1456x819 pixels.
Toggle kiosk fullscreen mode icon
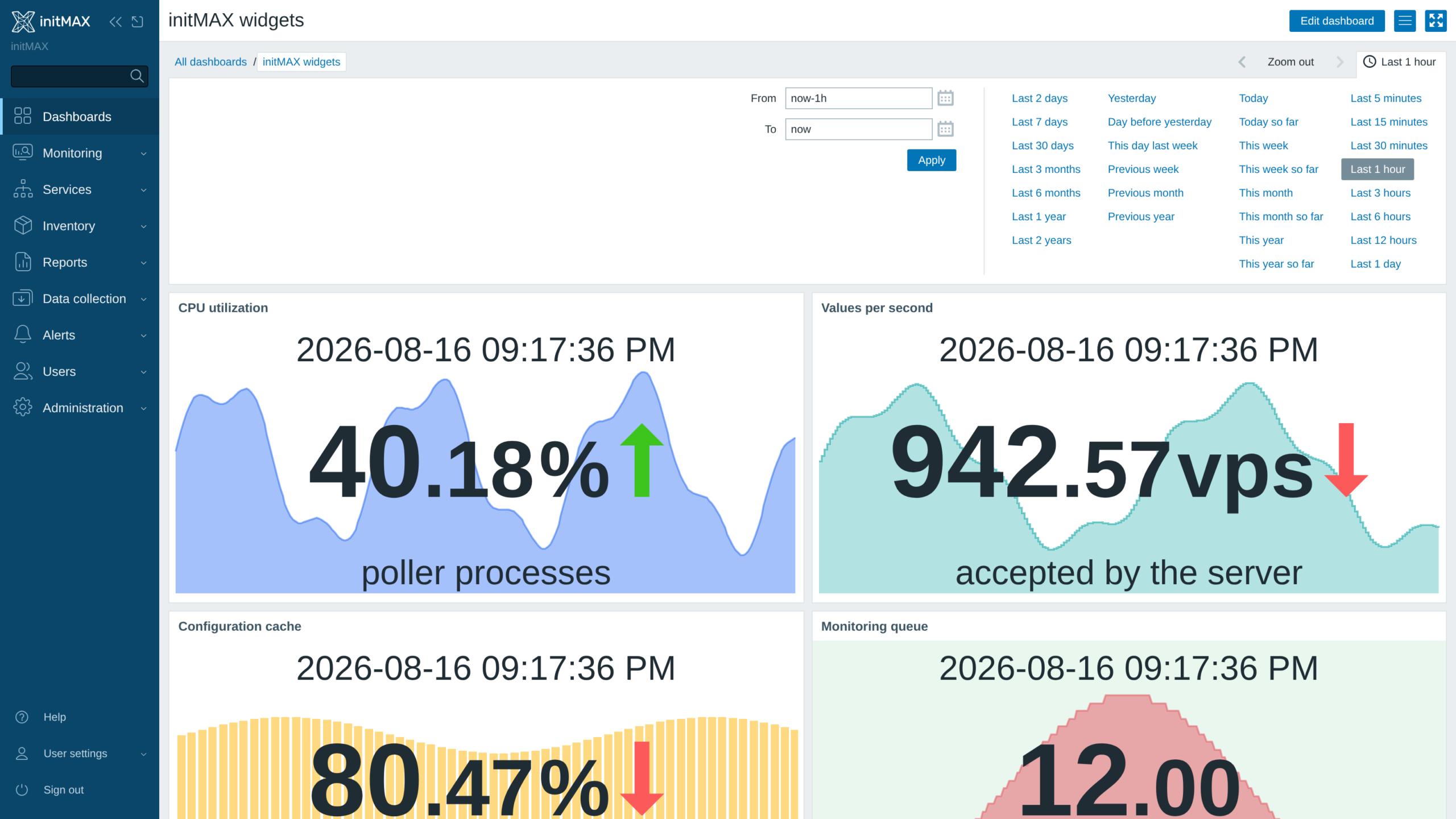pyautogui.click(x=1436, y=21)
